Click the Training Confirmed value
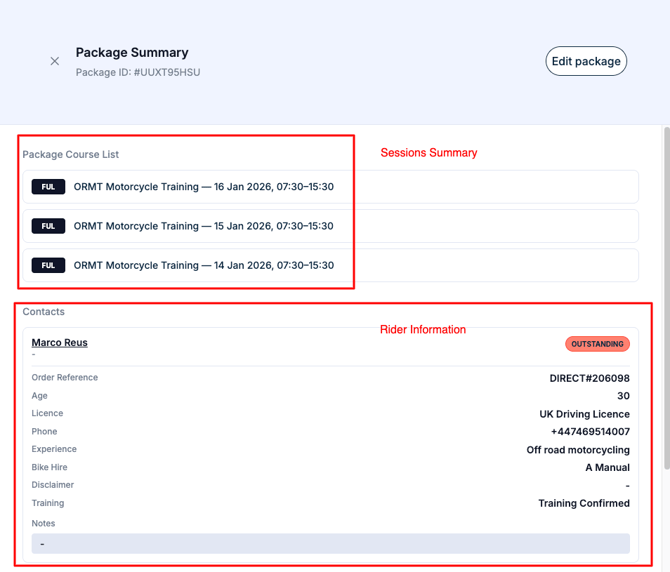The width and height of the screenshot is (670, 572). point(584,503)
